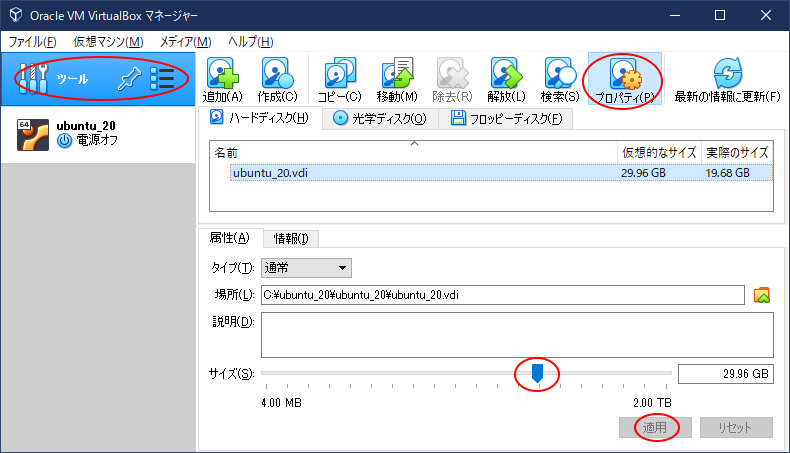
Task: Select the ツール tools item
Action: [x=98, y=79]
